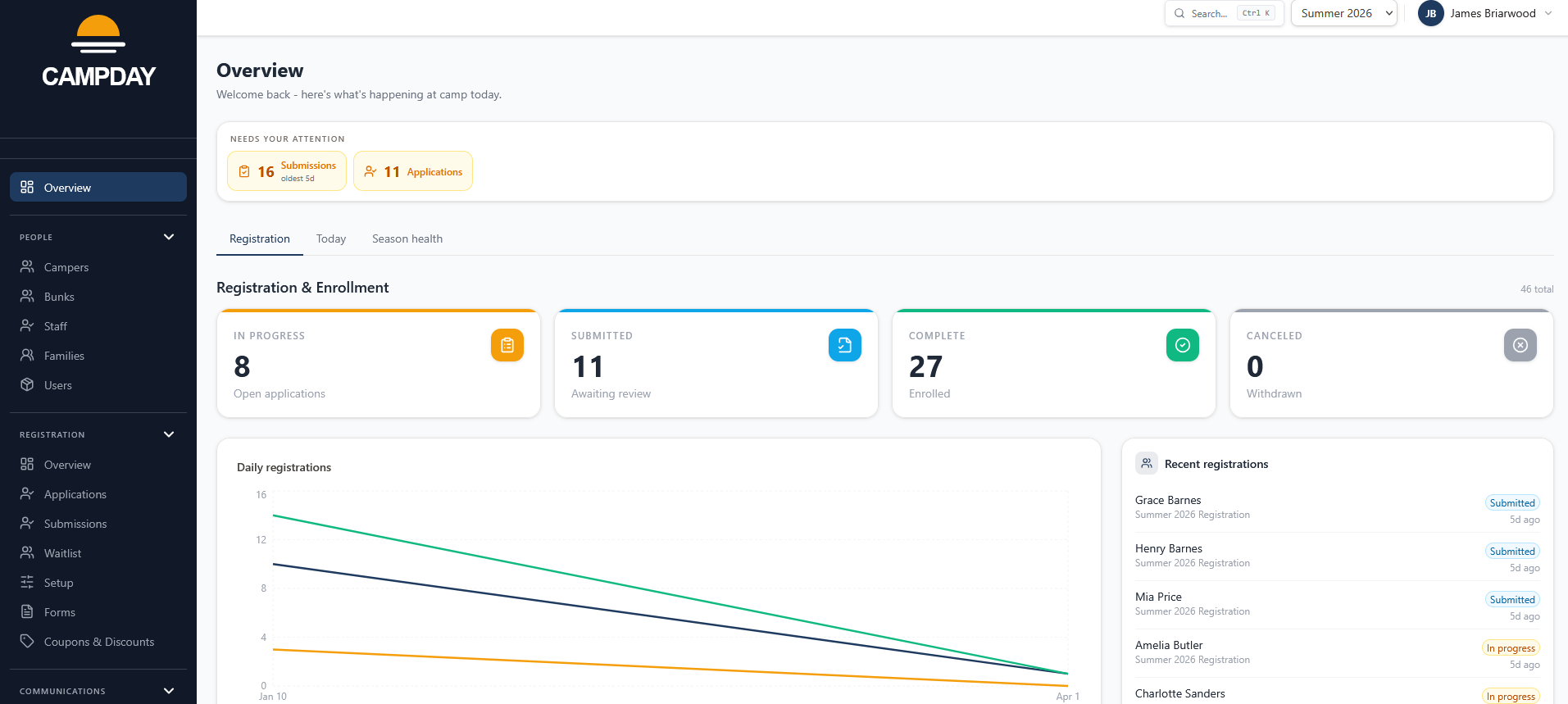Open the 16 Submissions attention chip
The height and width of the screenshot is (704, 1568).
tap(287, 171)
